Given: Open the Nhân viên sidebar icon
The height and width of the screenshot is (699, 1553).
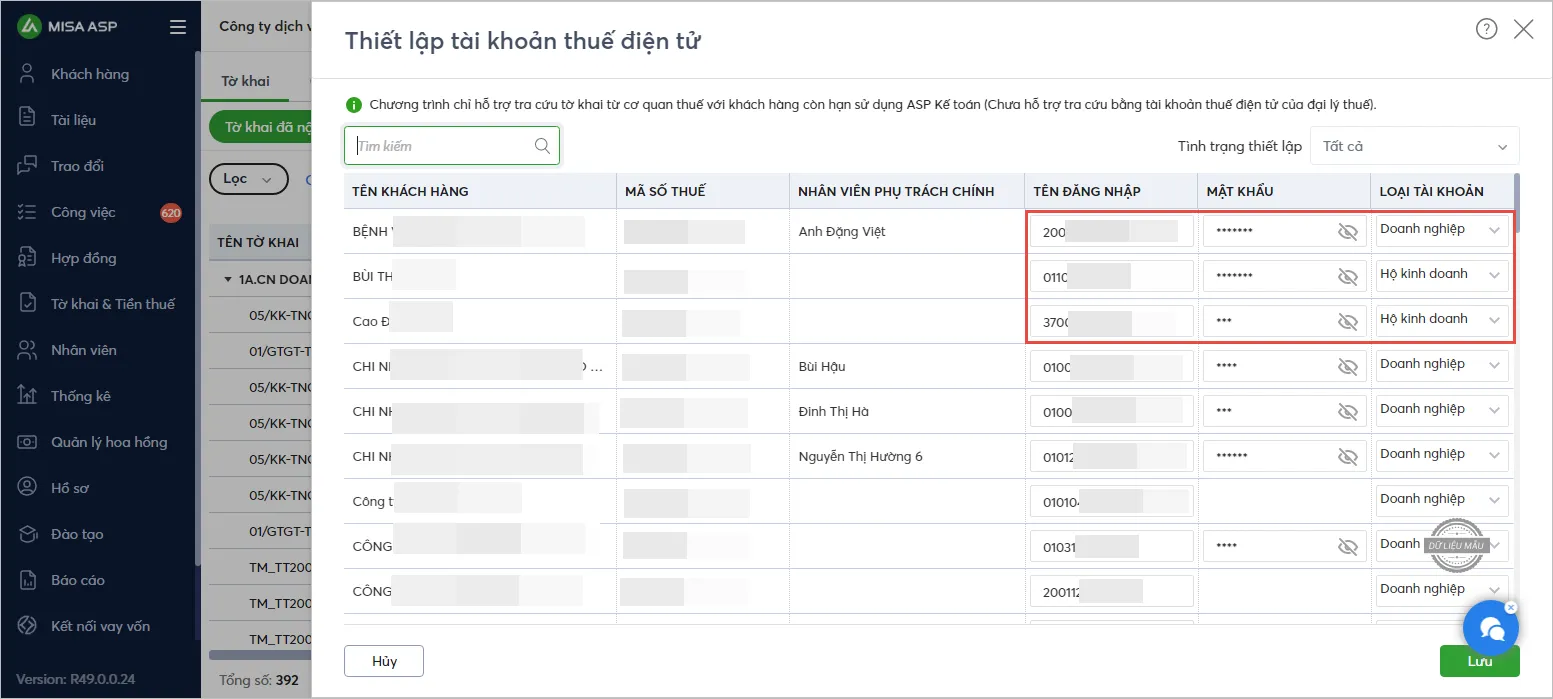Looking at the screenshot, I should pos(28,350).
